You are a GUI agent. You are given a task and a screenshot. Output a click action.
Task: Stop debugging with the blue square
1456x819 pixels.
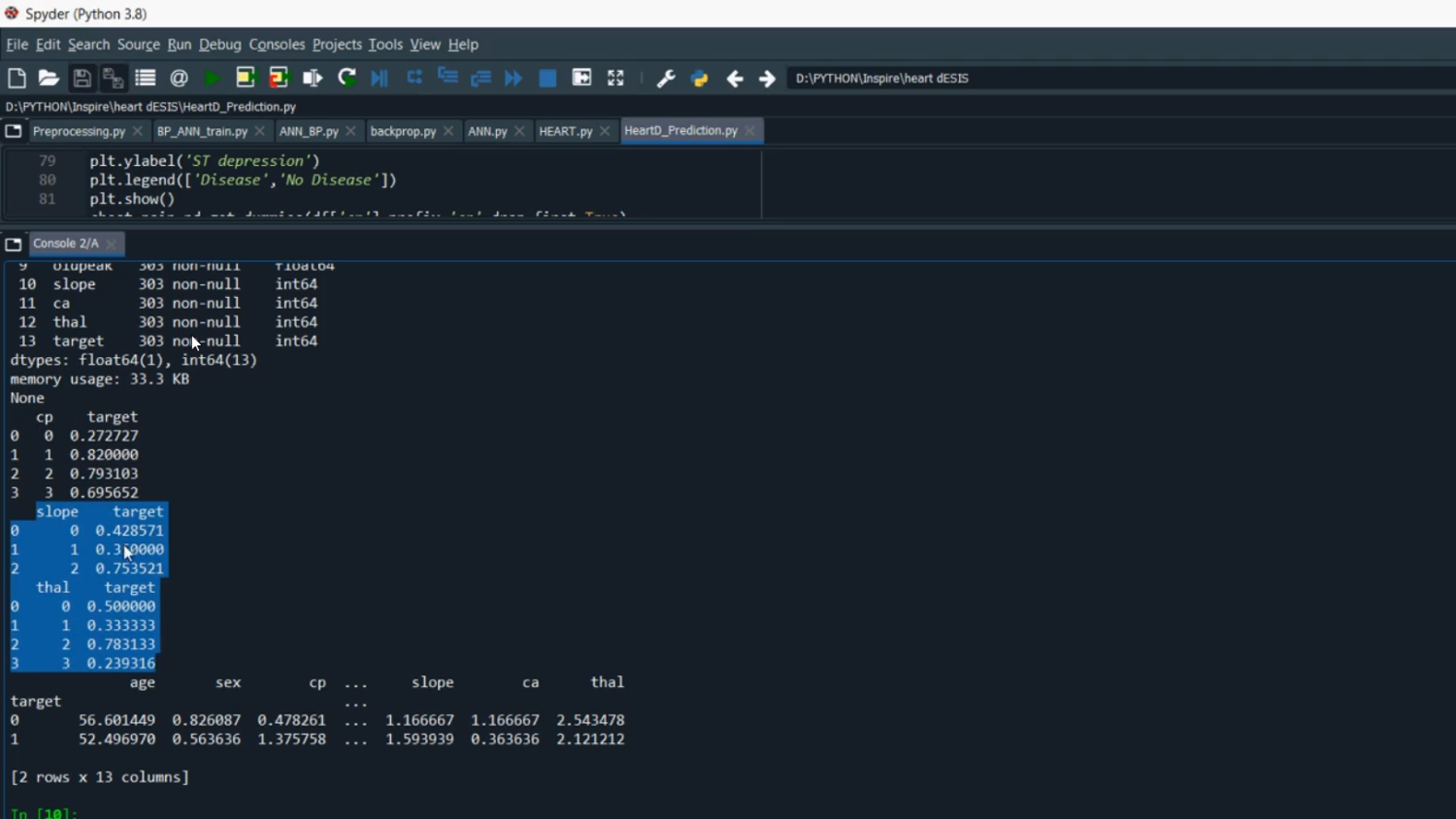(x=547, y=79)
